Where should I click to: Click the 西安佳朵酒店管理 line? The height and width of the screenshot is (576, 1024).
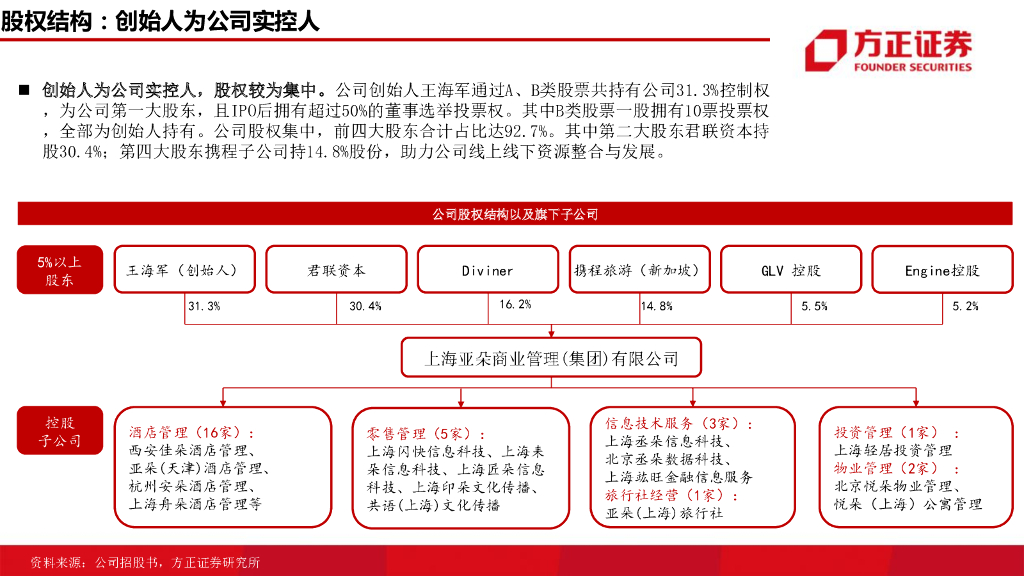(x=191, y=451)
